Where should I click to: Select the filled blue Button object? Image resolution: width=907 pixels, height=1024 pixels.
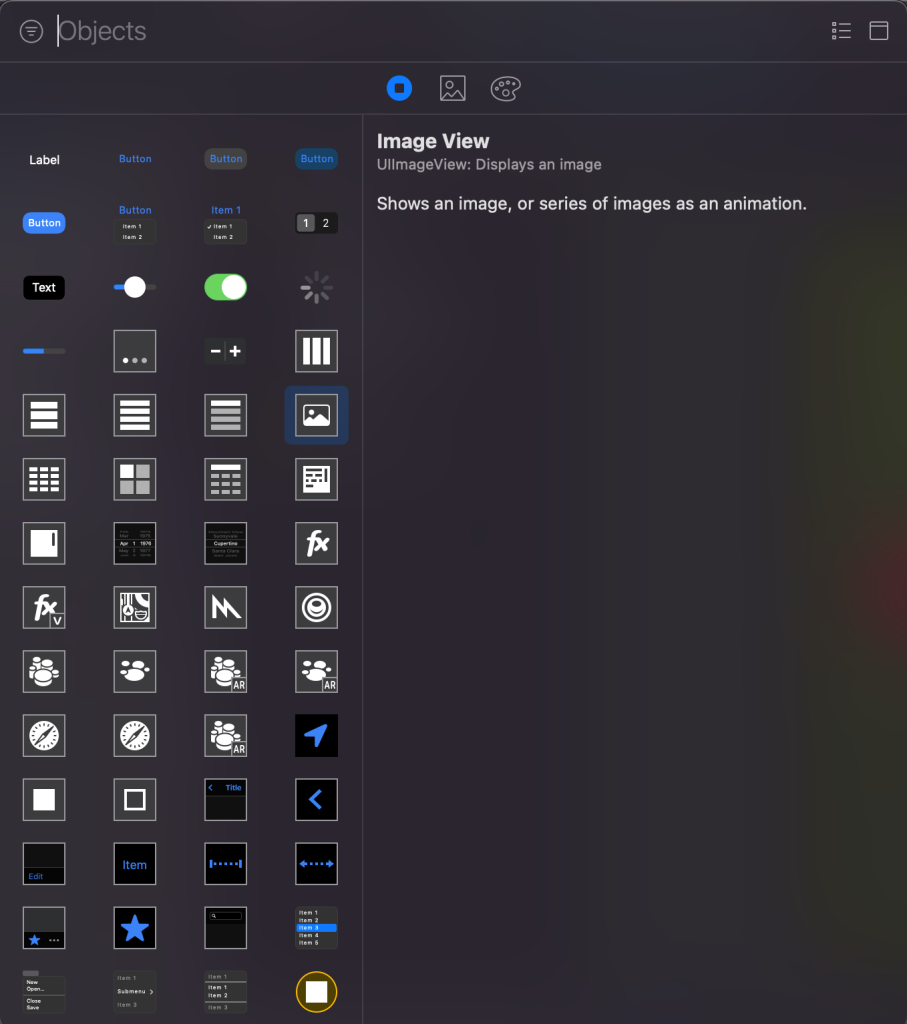click(x=44, y=223)
